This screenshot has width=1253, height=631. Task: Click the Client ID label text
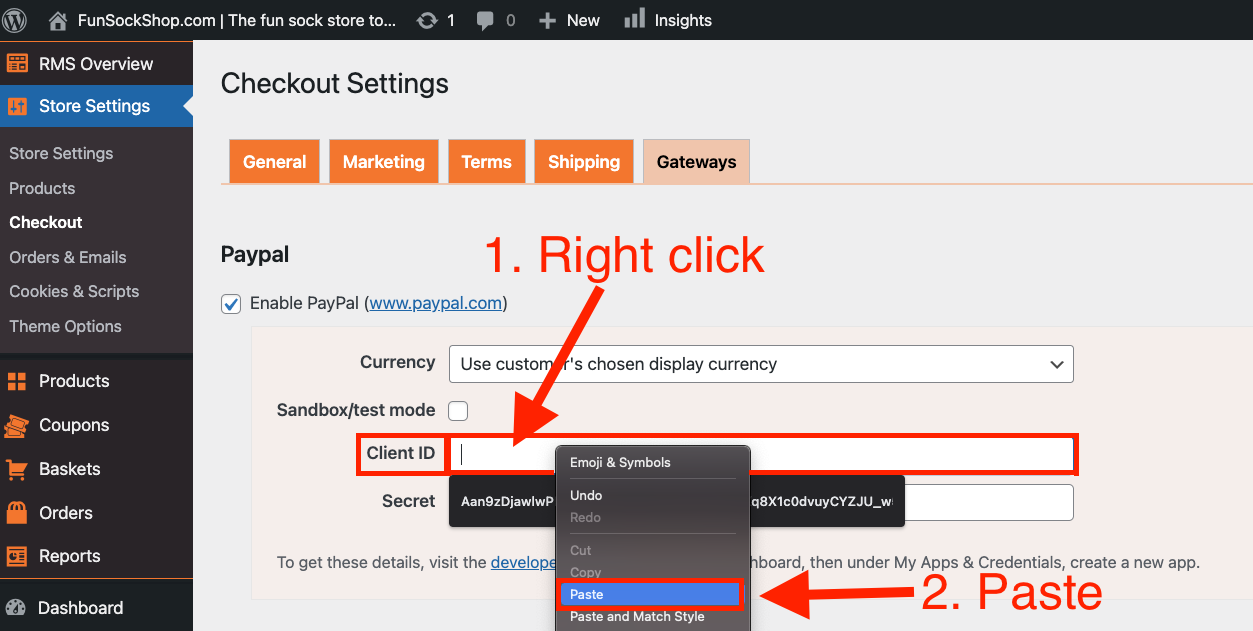401,453
